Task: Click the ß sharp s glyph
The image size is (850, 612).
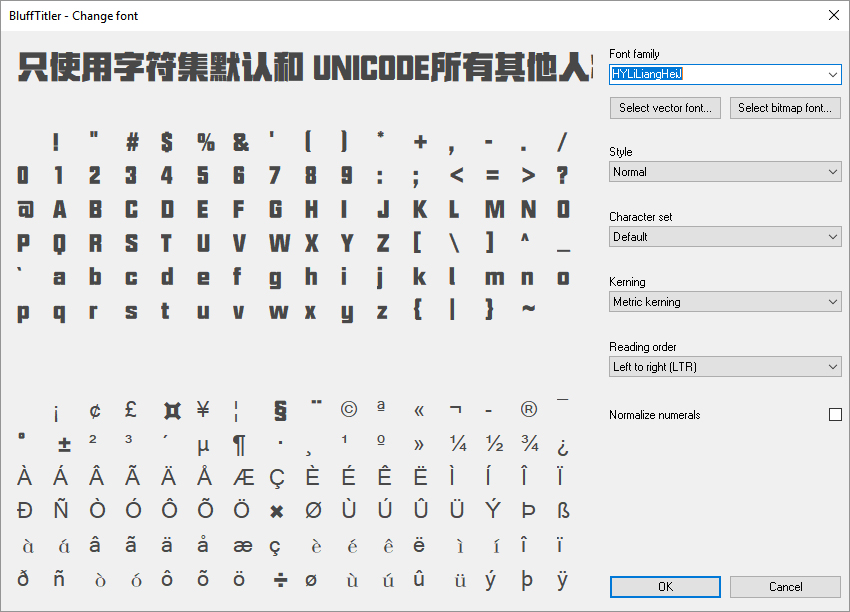Action: coord(563,511)
